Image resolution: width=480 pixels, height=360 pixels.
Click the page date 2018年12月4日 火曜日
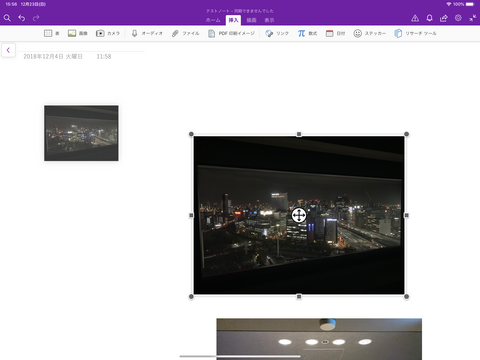[x=53, y=57]
